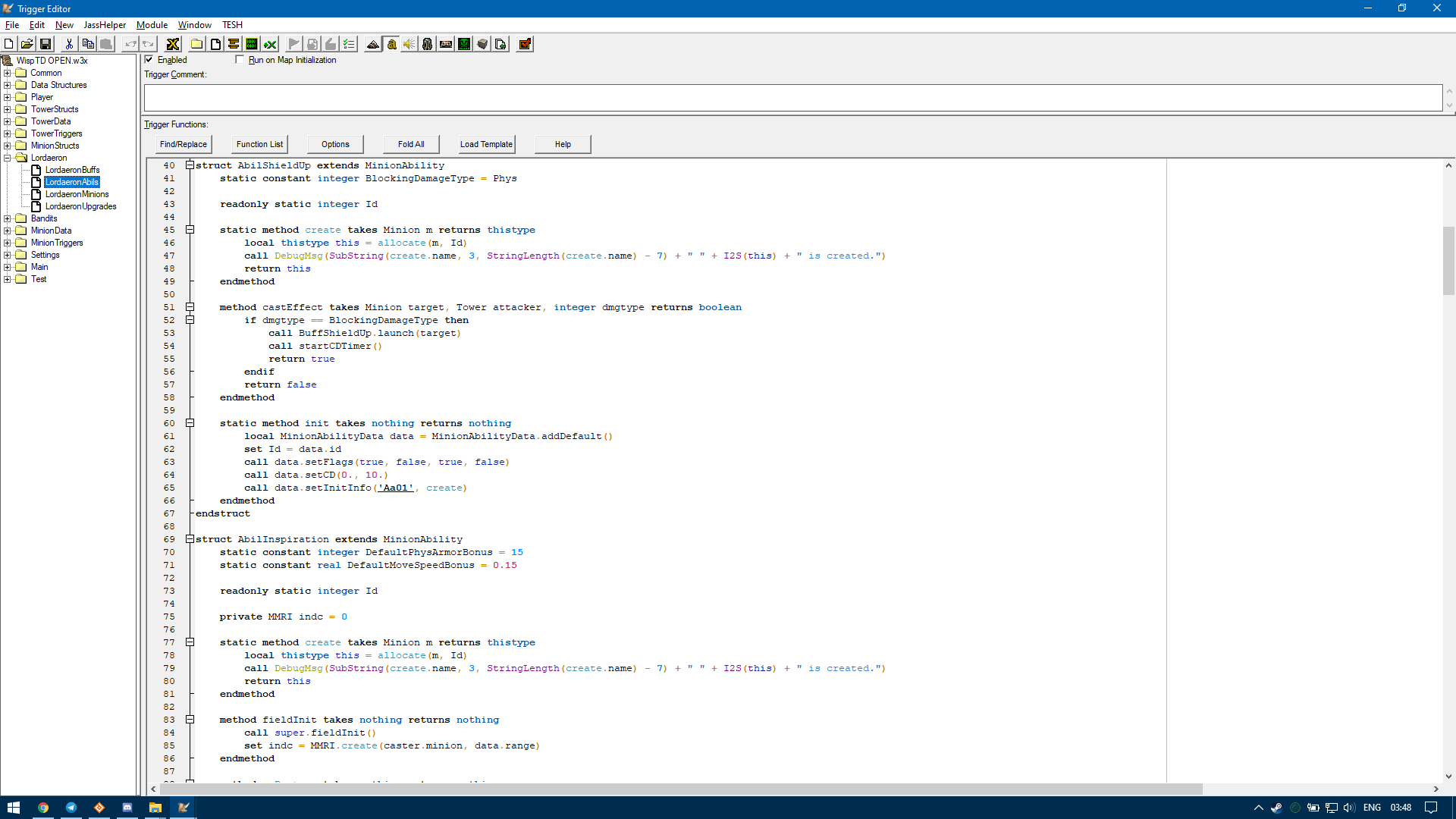The width and height of the screenshot is (1456, 819).
Task: Click the Find/Replace button
Action: [x=183, y=144]
